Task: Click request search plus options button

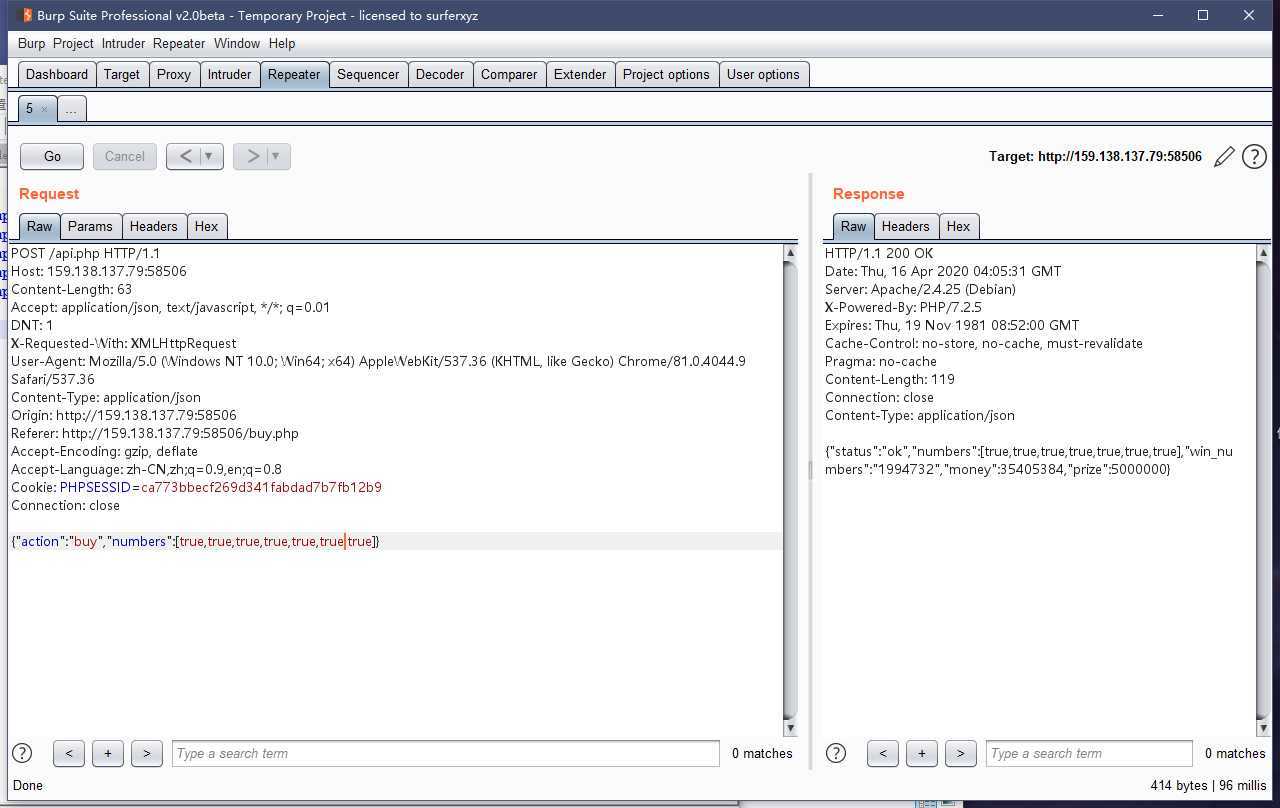Action: coord(108,753)
